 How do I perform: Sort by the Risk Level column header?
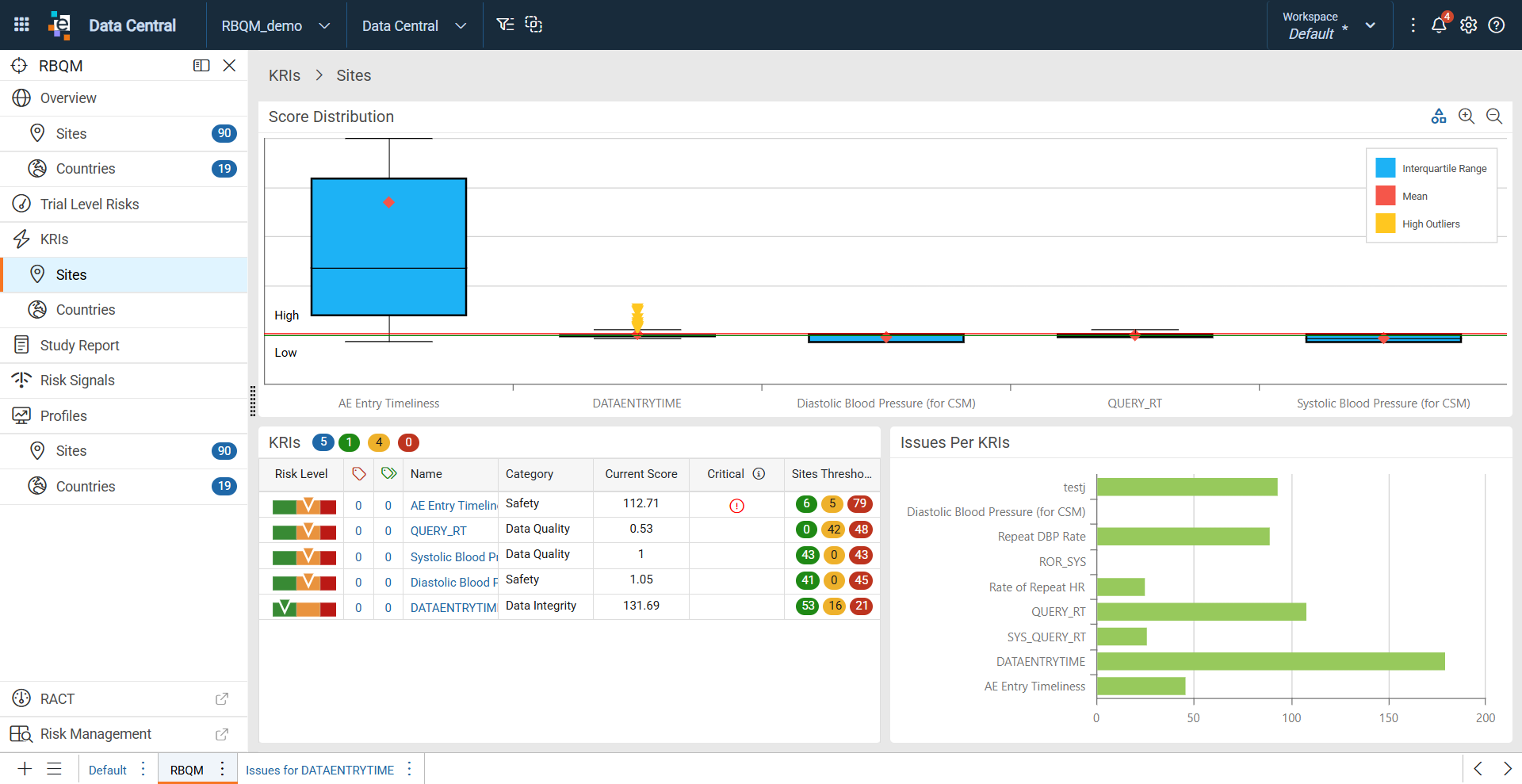point(301,474)
